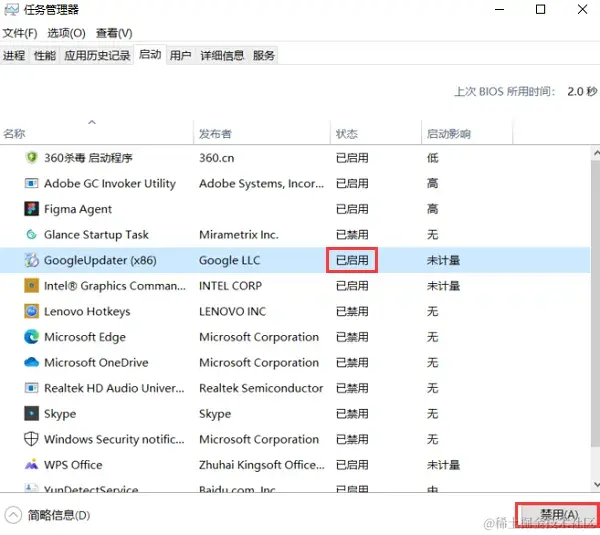600x535 pixels.
Task: Click the Adobe Systems, Incor... publisher cell
Action: 261,184
